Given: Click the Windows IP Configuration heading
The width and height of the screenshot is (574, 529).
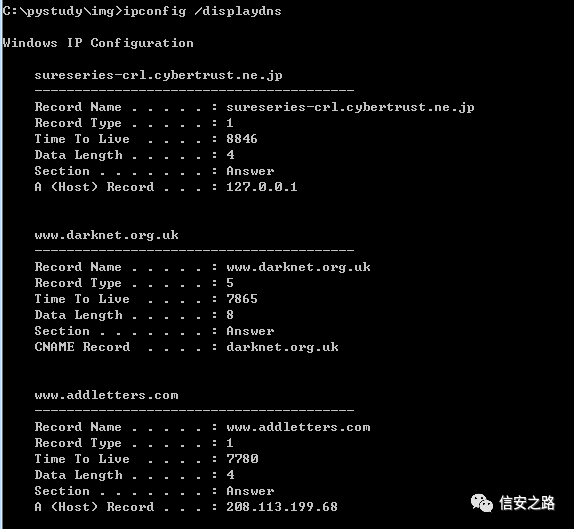Looking at the screenshot, I should [x=98, y=43].
